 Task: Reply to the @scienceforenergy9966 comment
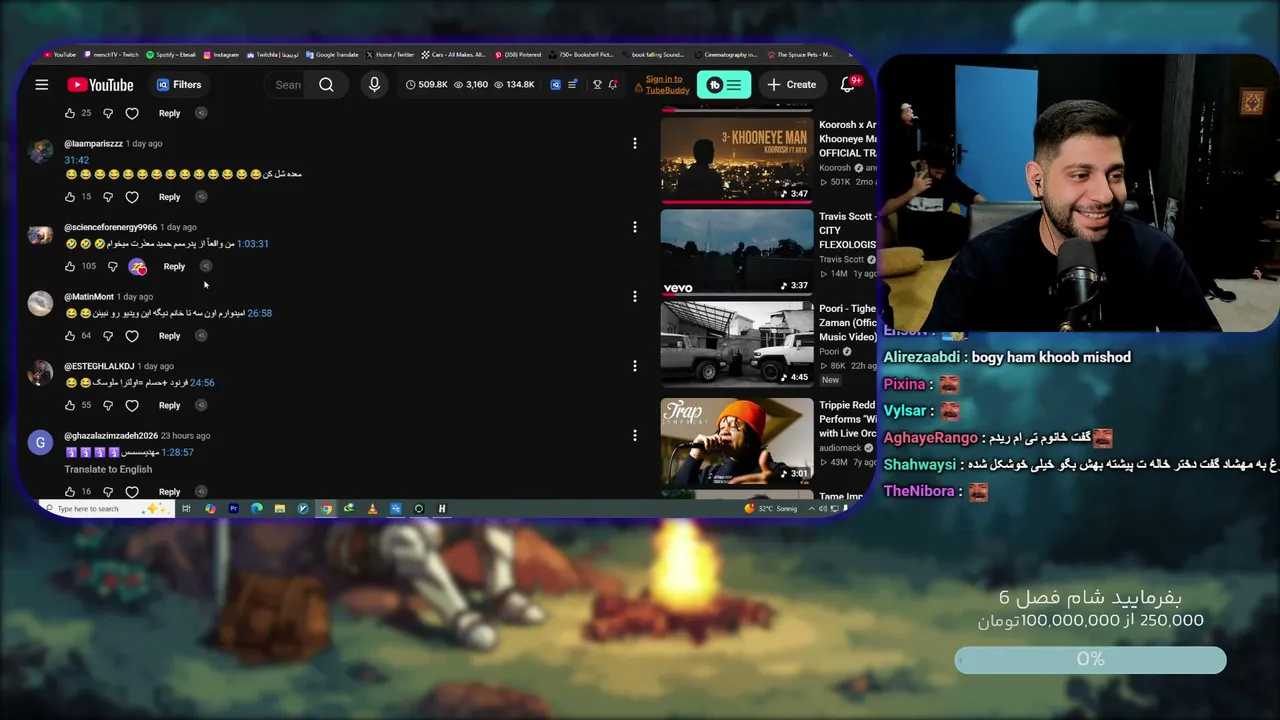(174, 267)
